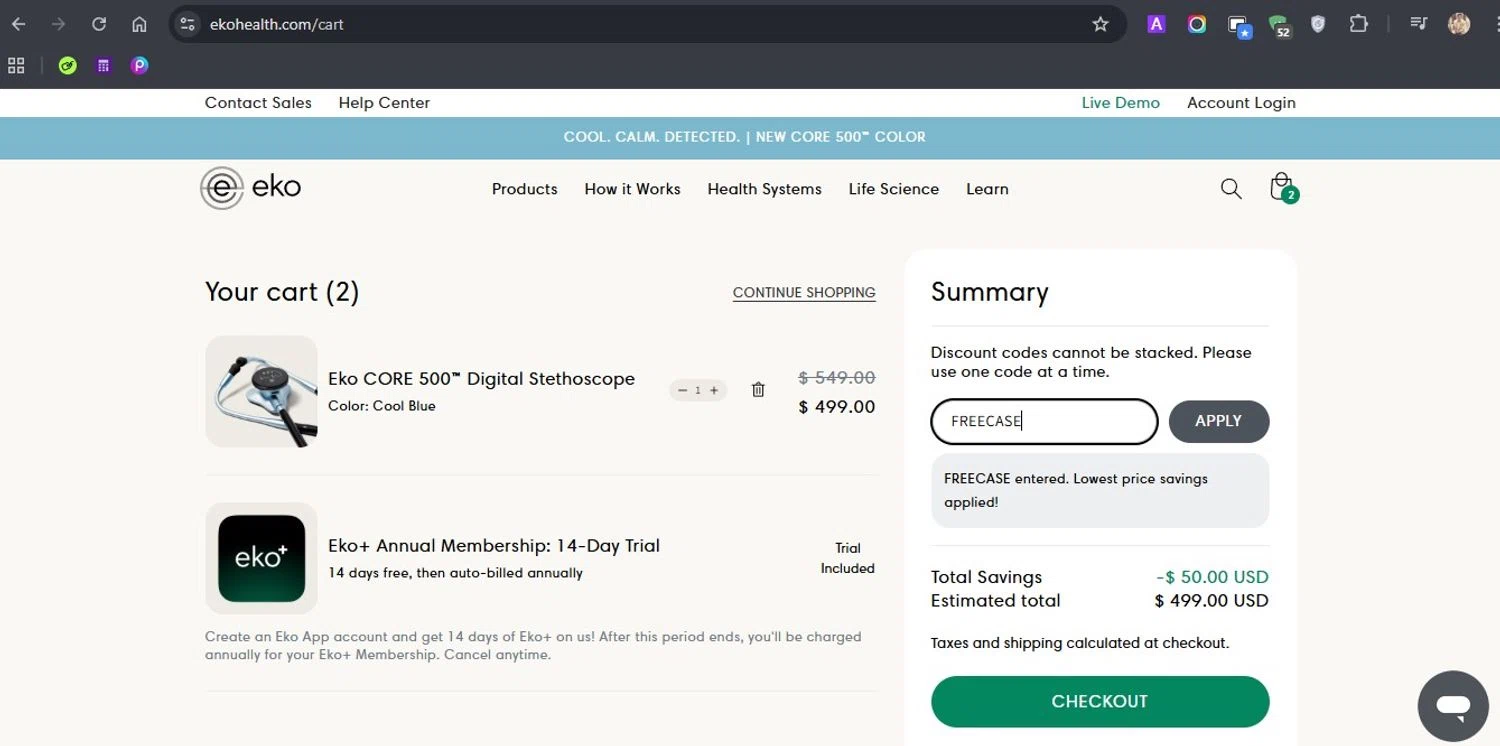Open the Eko CORE 500 Digital Stethoscope title
This screenshot has height=746, width=1500.
pos(481,379)
